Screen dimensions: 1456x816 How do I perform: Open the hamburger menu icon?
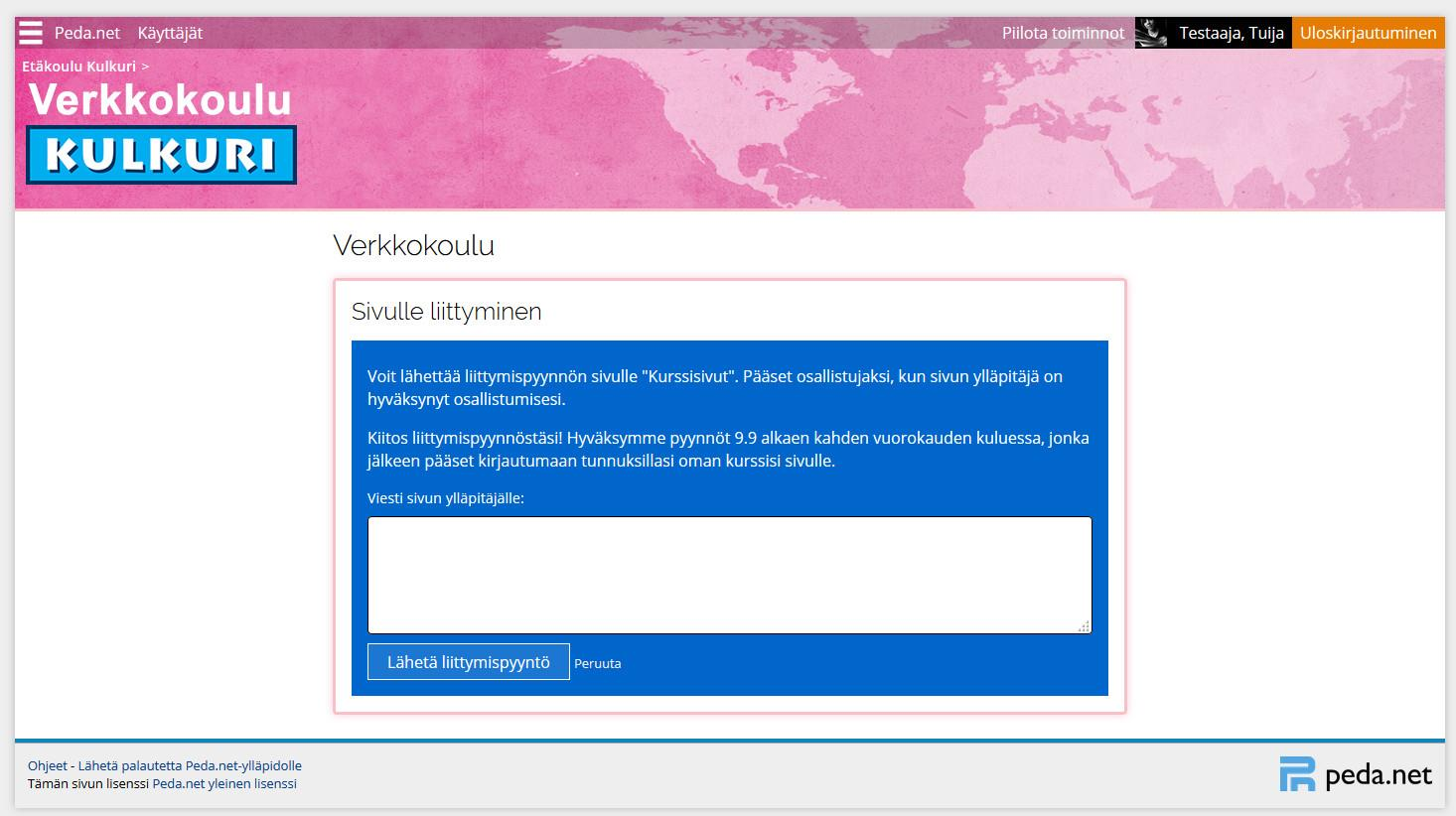click(x=31, y=33)
